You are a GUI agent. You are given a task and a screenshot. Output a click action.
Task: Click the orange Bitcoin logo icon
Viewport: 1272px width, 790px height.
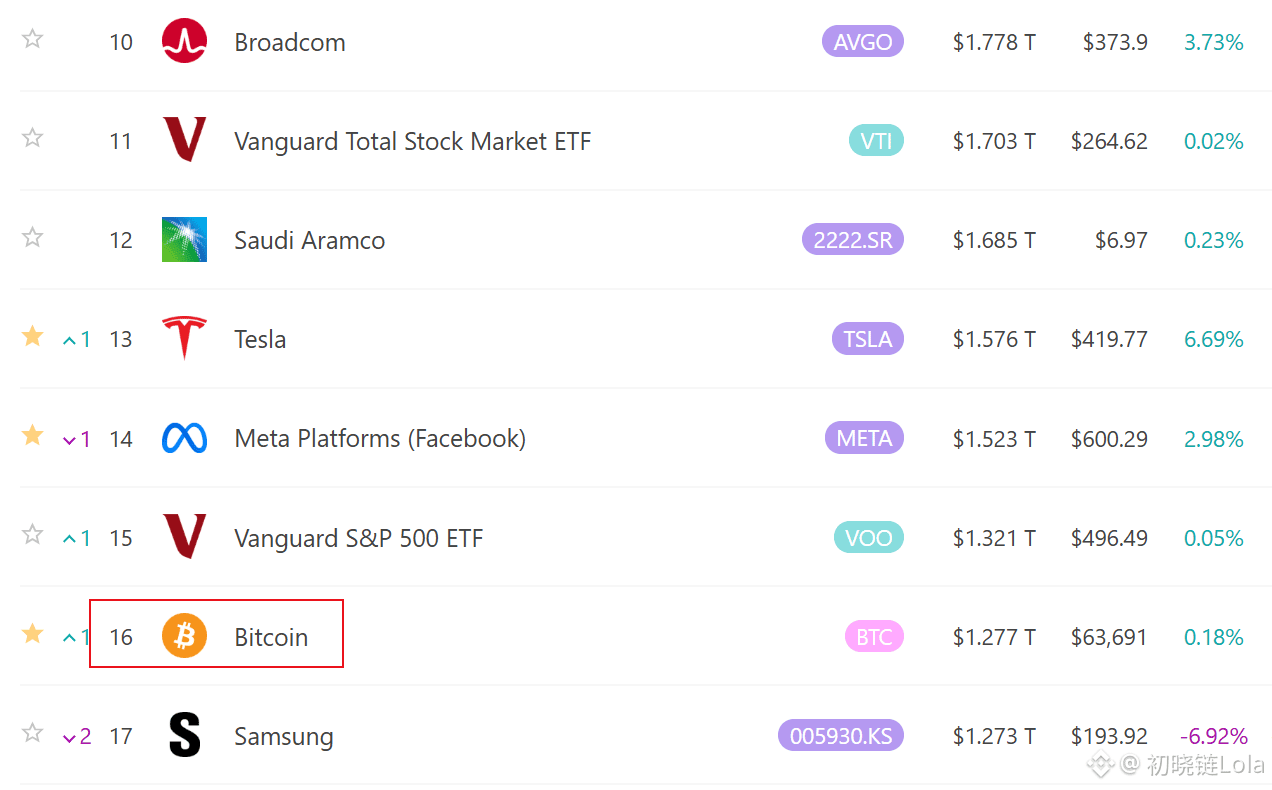[x=184, y=636]
